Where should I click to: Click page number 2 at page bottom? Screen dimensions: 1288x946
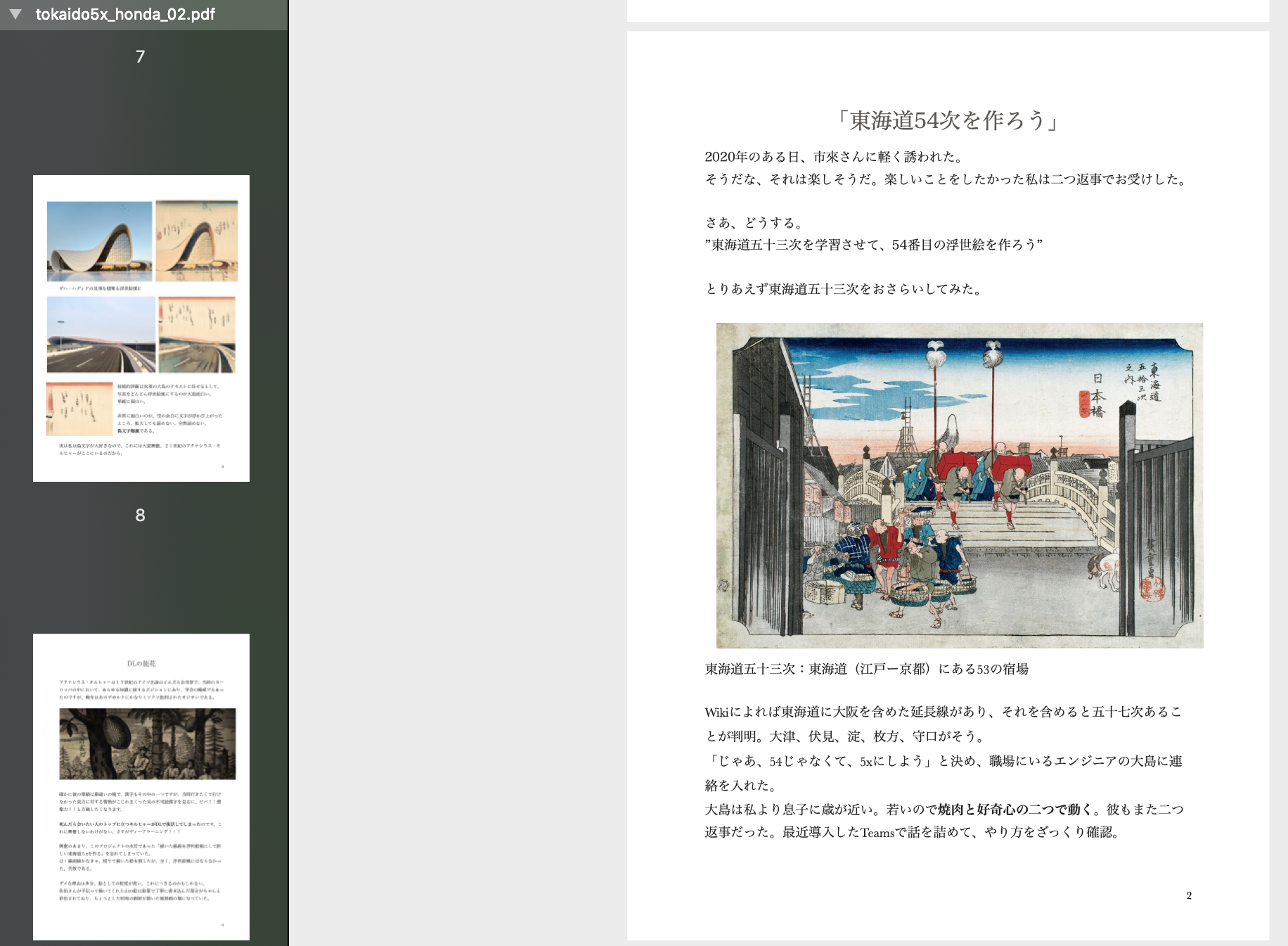coord(1189,895)
